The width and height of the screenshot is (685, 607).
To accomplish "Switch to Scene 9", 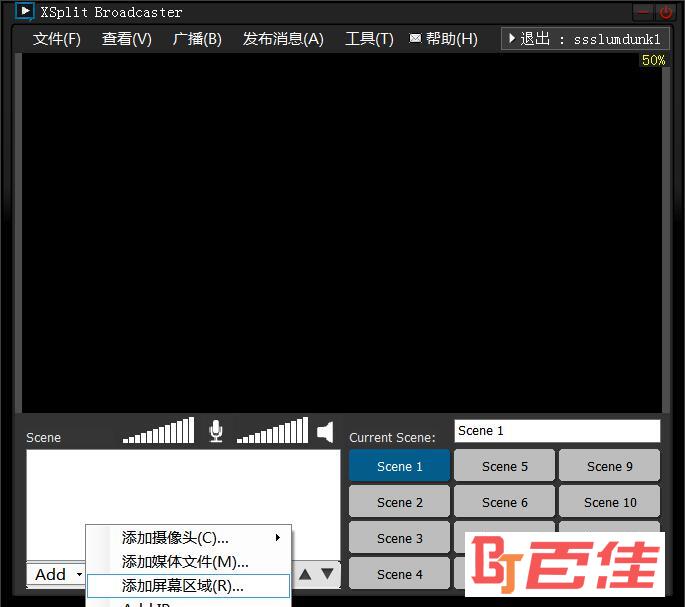I will 610,466.
